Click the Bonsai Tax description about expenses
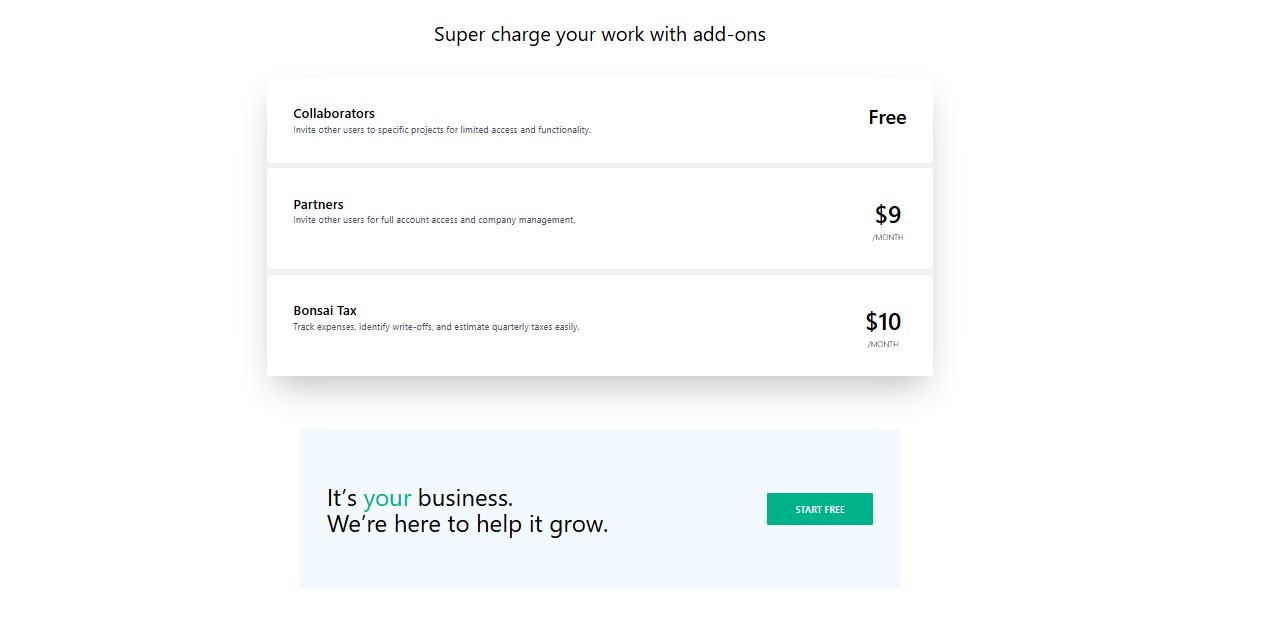The width and height of the screenshot is (1265, 625). coord(436,327)
